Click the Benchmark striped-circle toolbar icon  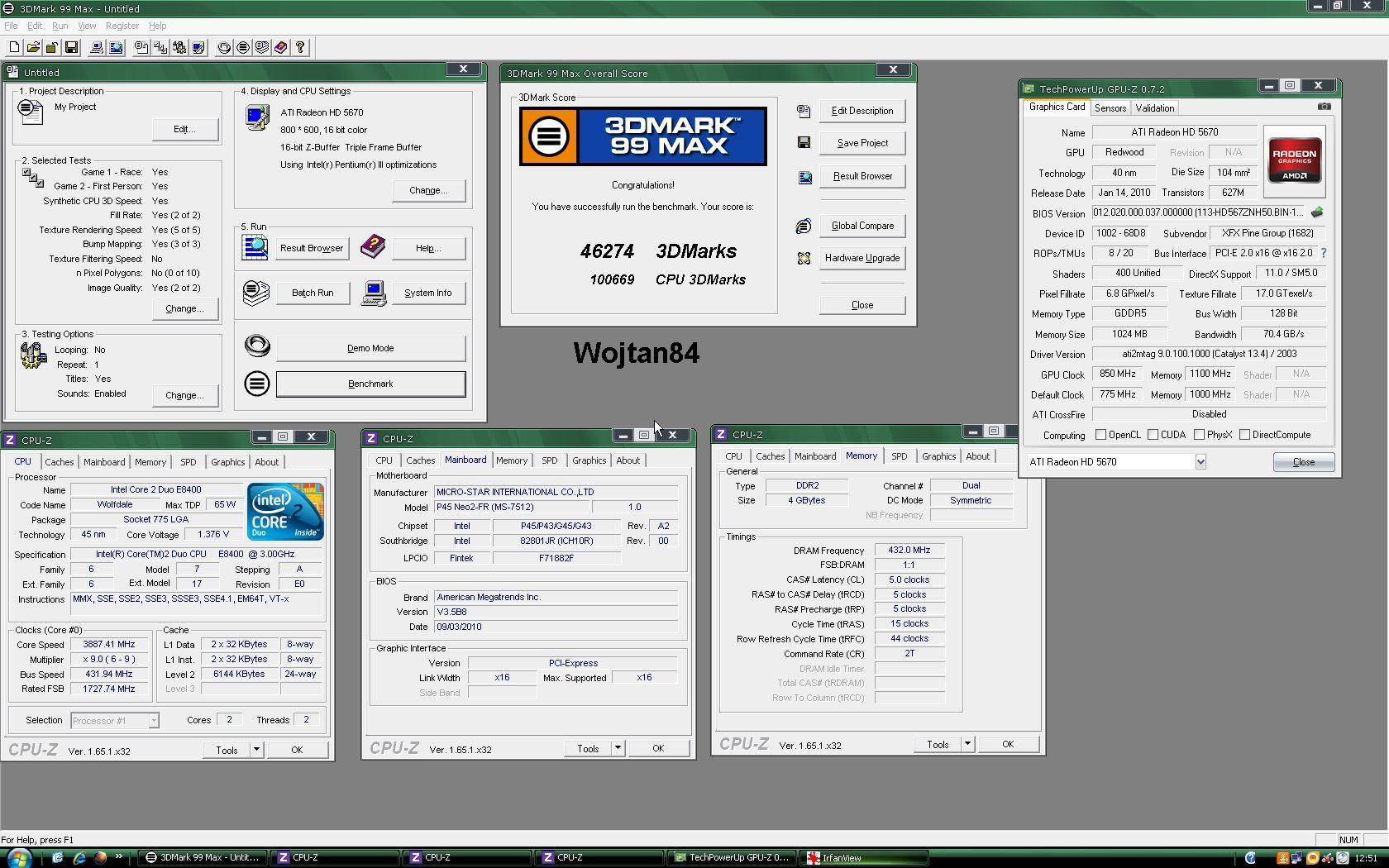click(243, 48)
